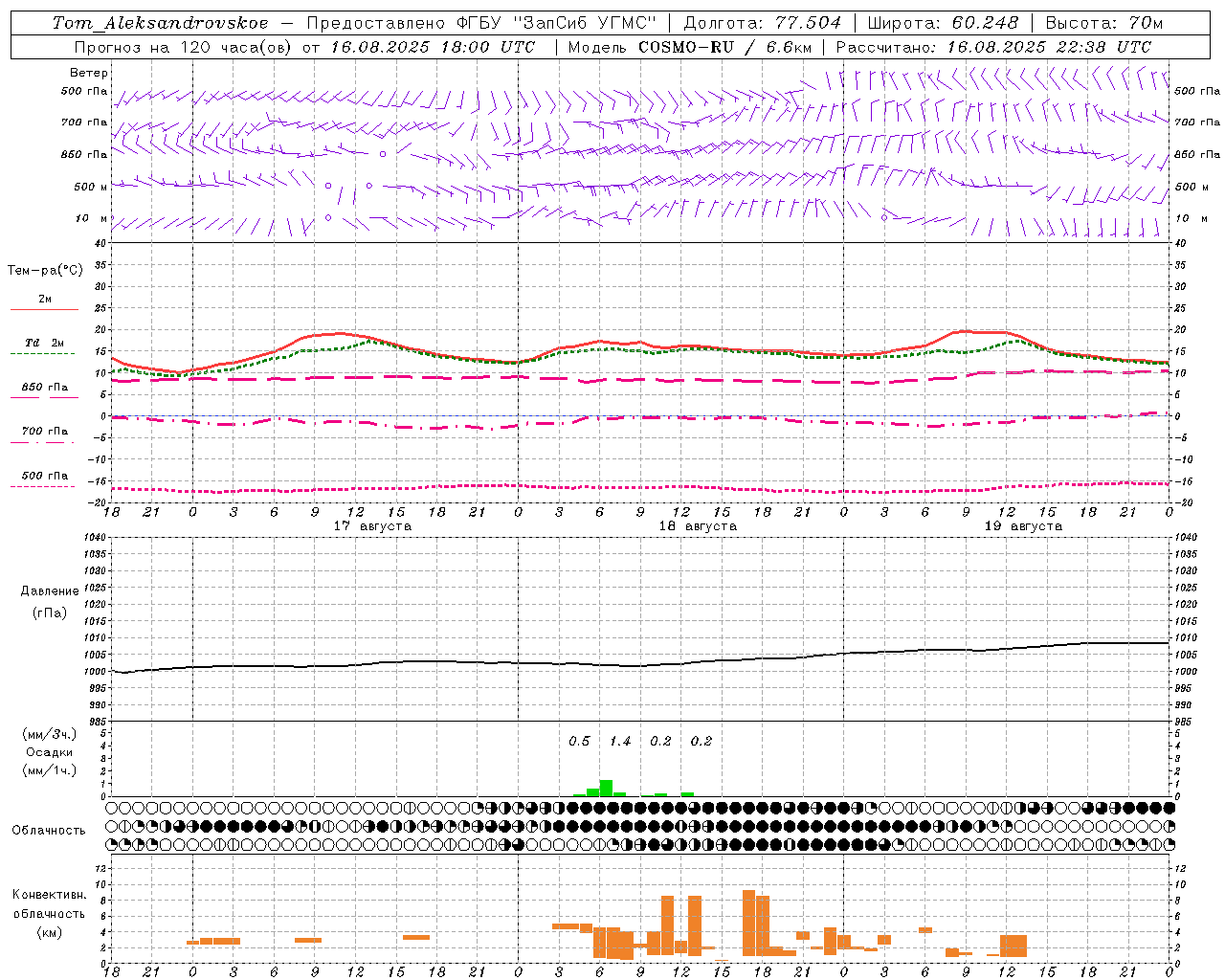Click the 0.5 precipitation total value
The image size is (1225, 980).
[x=579, y=742]
